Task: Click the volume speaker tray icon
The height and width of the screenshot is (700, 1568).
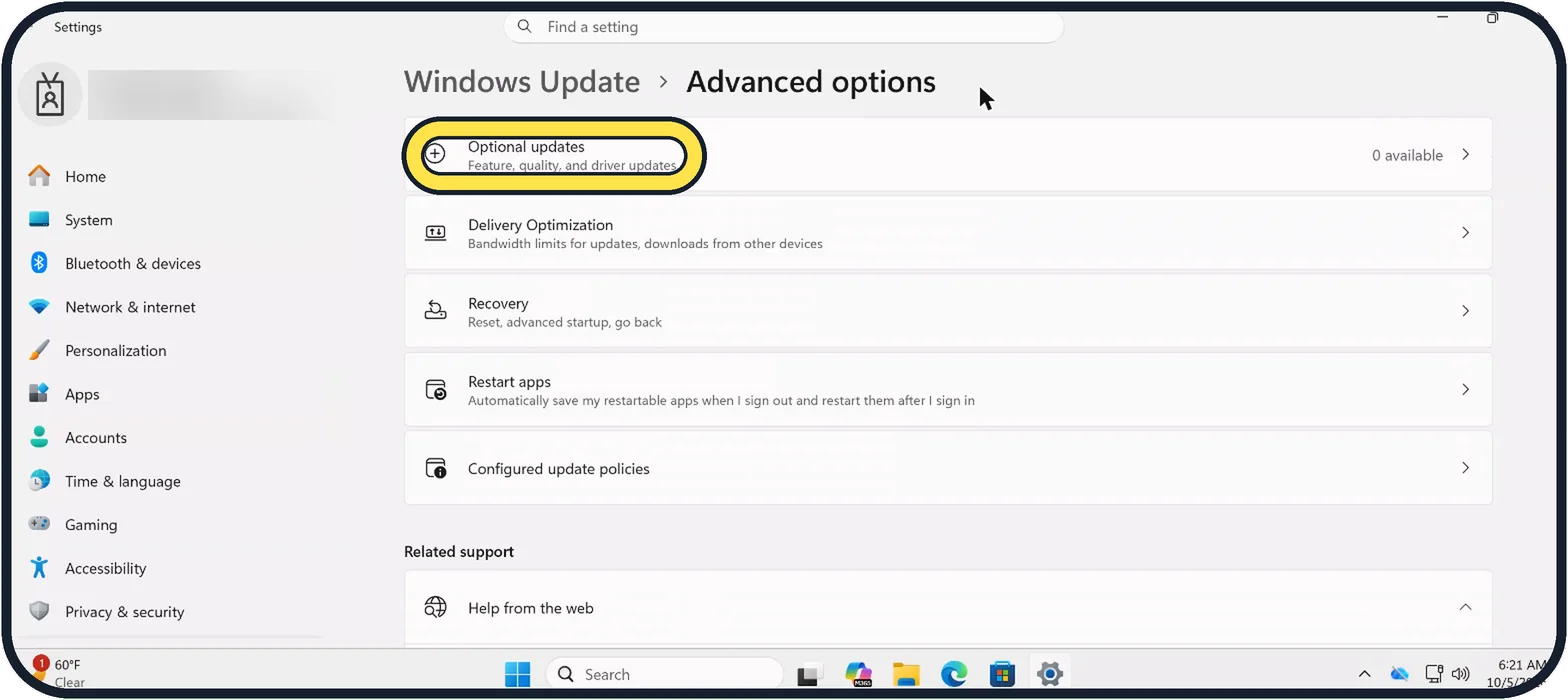Action: (1460, 674)
